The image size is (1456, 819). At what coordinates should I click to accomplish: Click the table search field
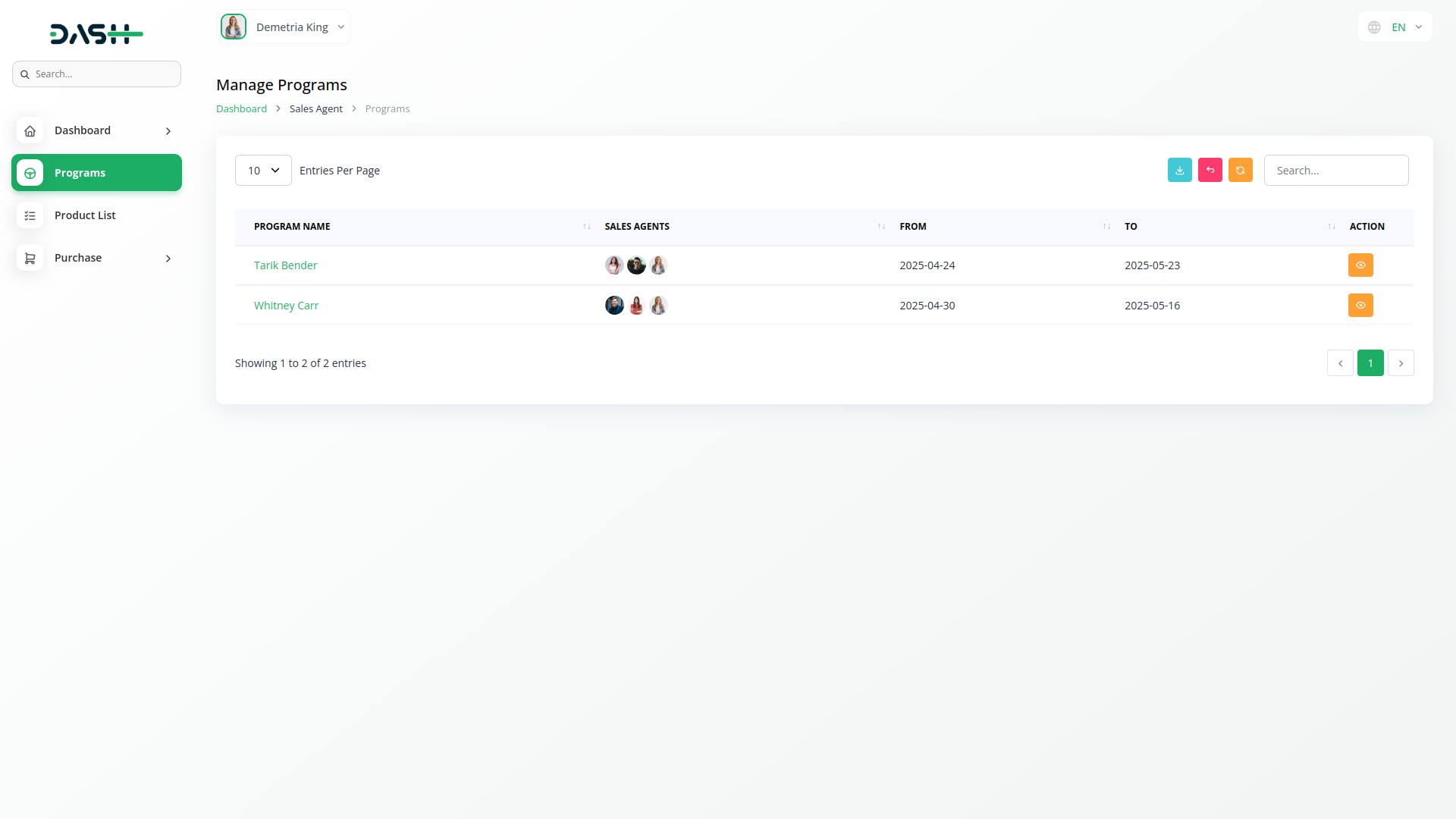pyautogui.click(x=1336, y=171)
